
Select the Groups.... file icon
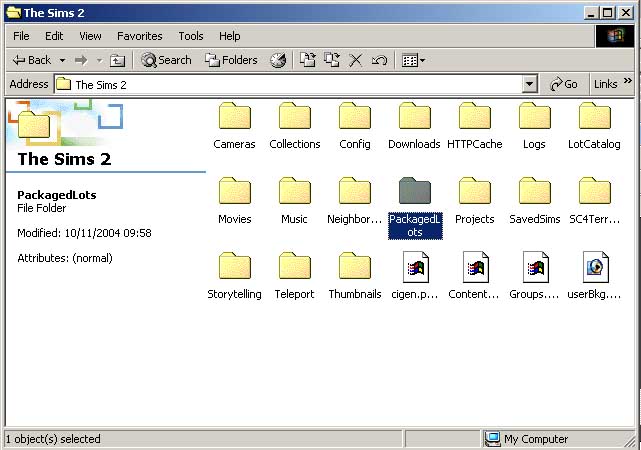535,267
